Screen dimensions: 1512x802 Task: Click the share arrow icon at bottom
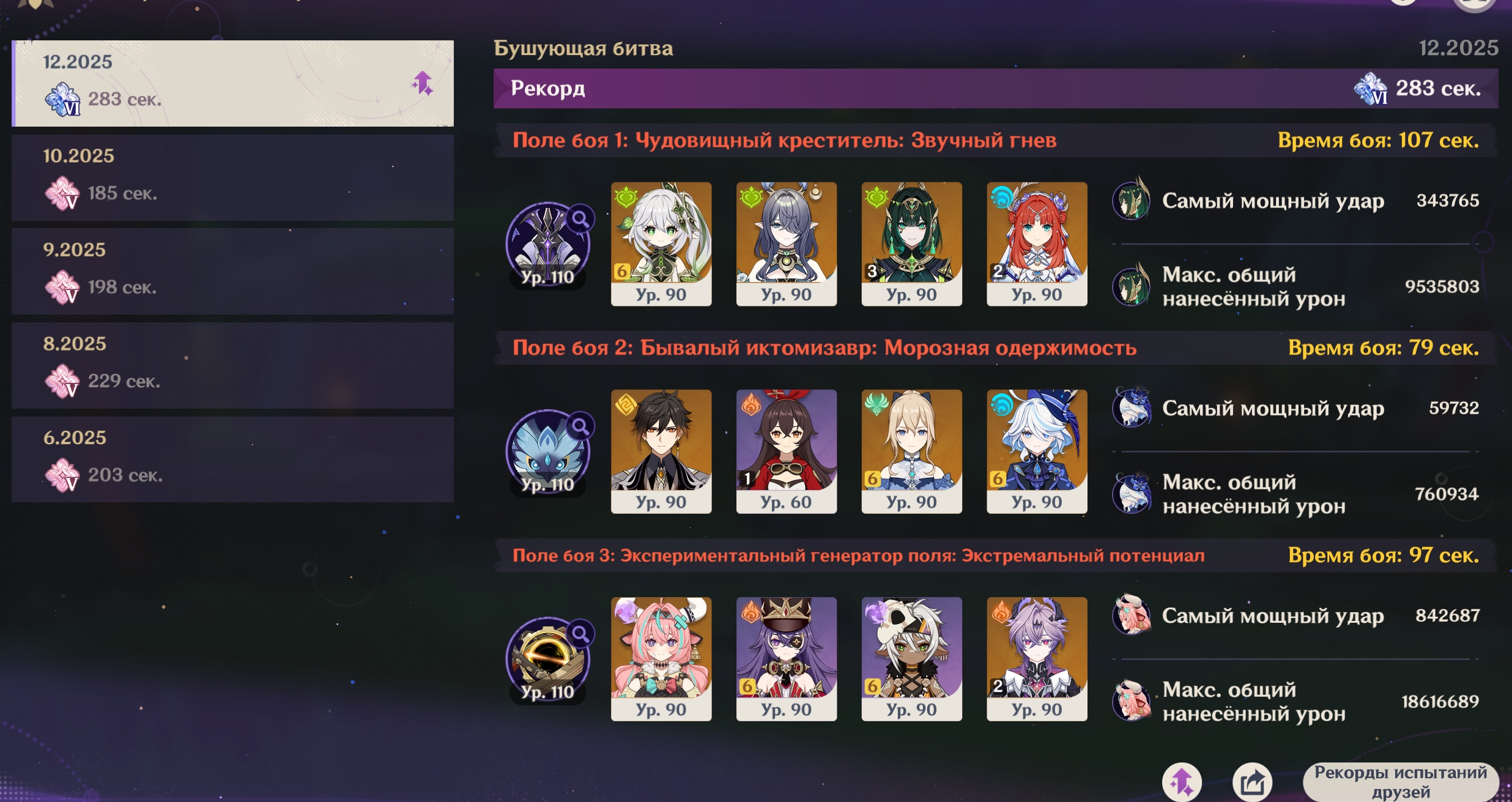tap(1252, 781)
